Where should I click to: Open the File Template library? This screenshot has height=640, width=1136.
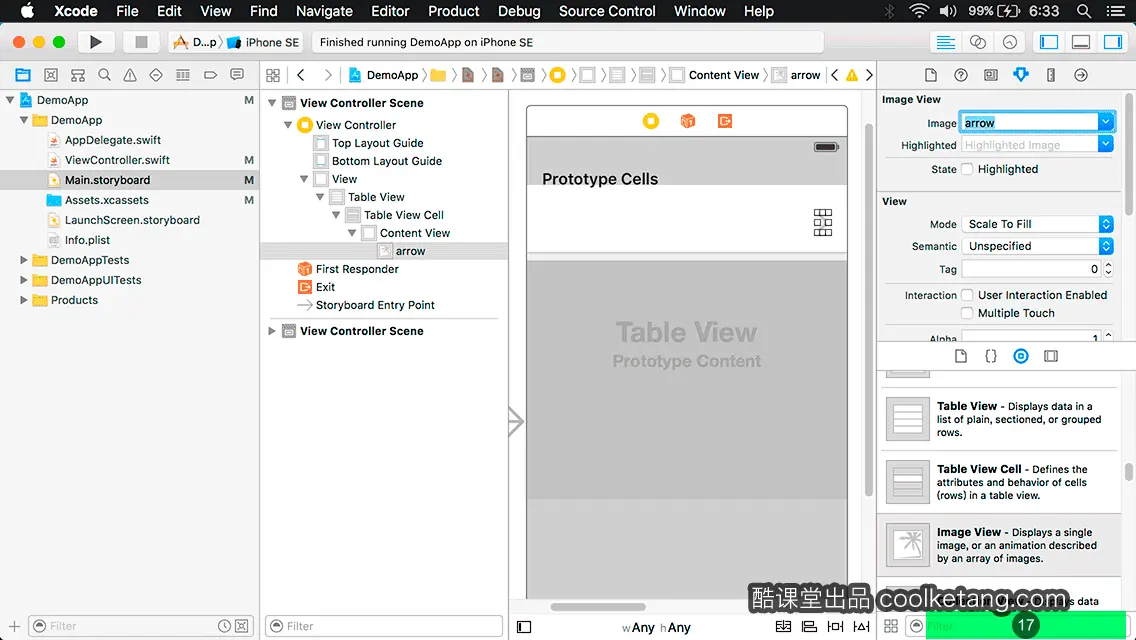961,356
